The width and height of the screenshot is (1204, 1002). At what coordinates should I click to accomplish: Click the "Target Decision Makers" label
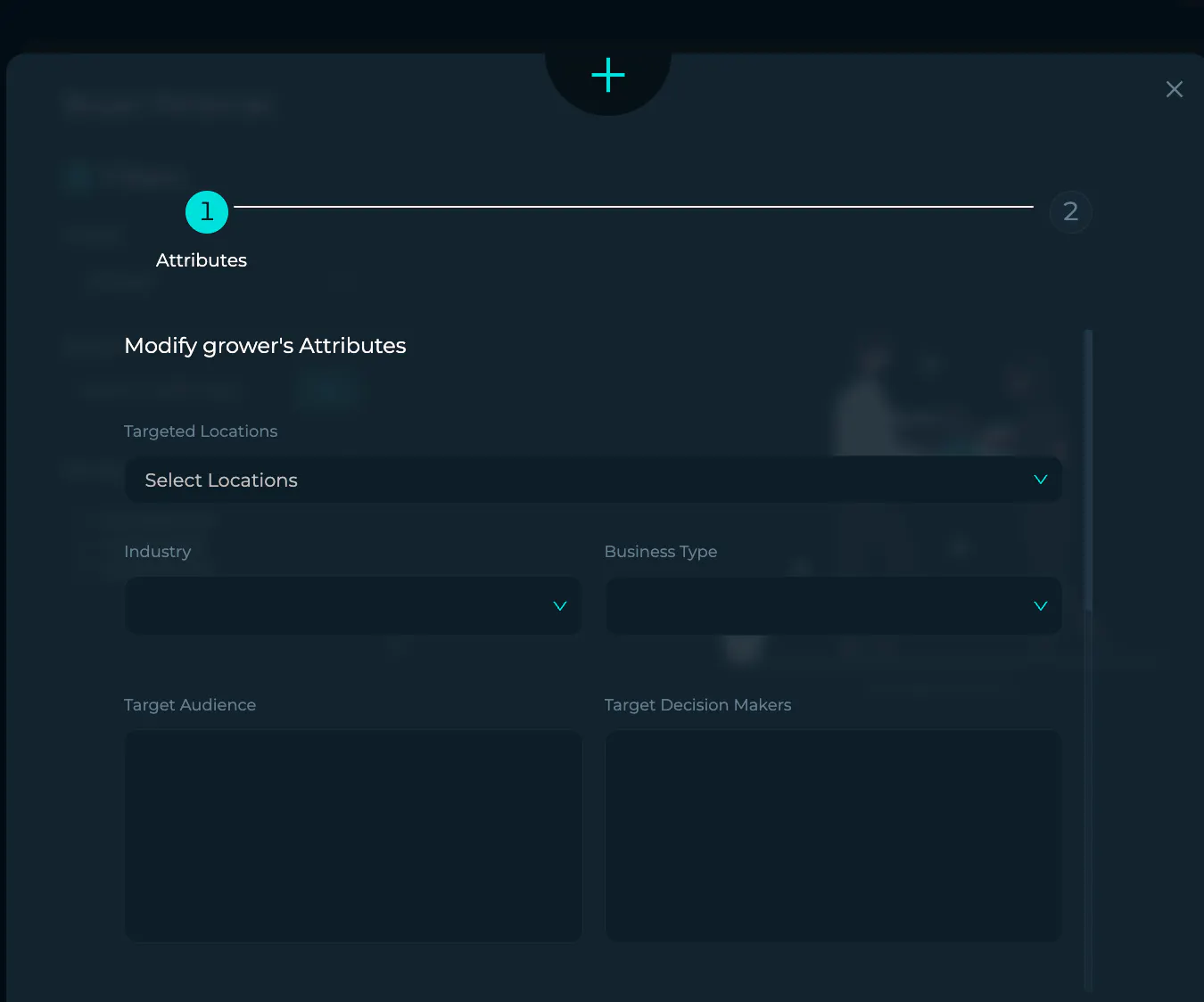pos(697,705)
